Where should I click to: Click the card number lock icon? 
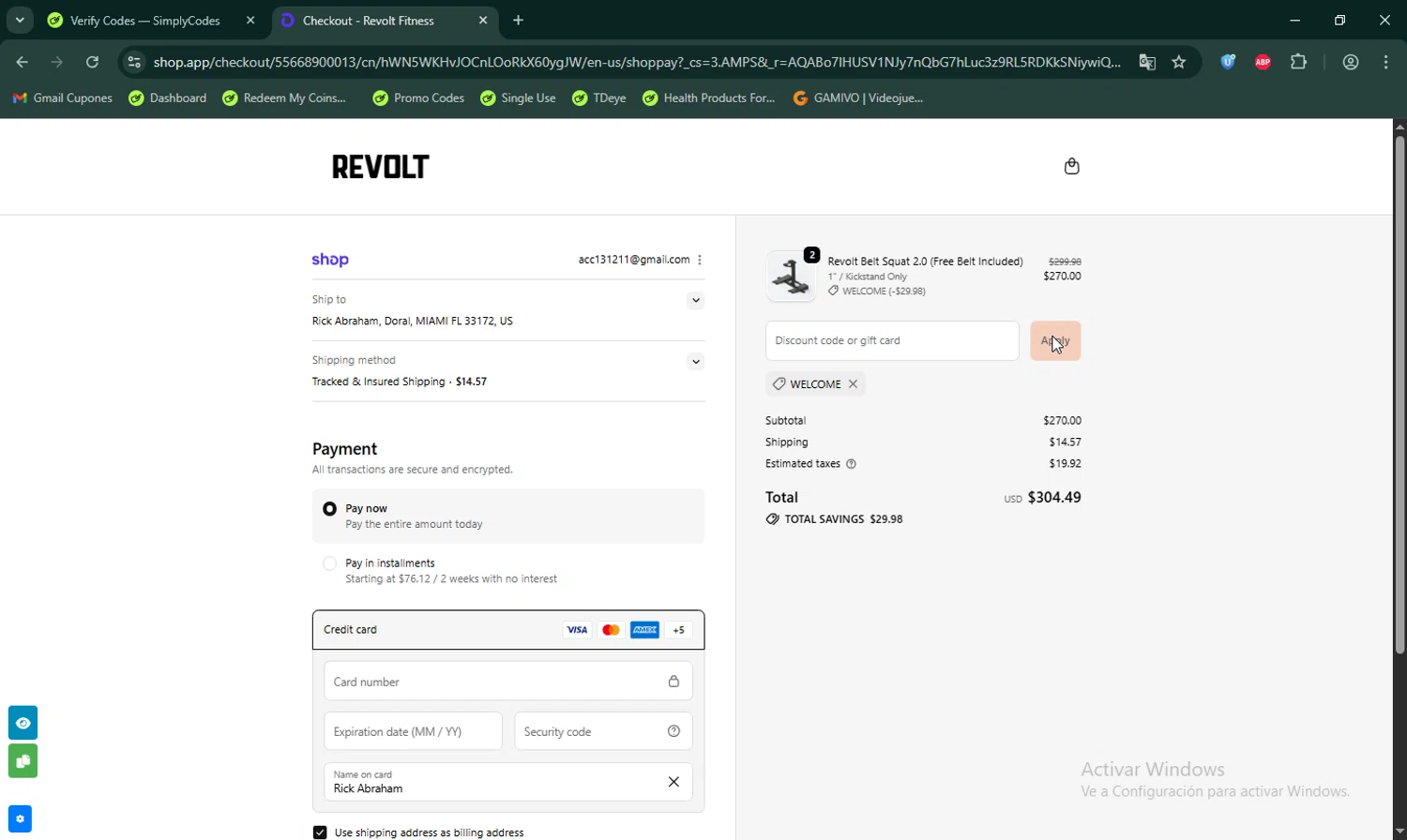click(673, 682)
